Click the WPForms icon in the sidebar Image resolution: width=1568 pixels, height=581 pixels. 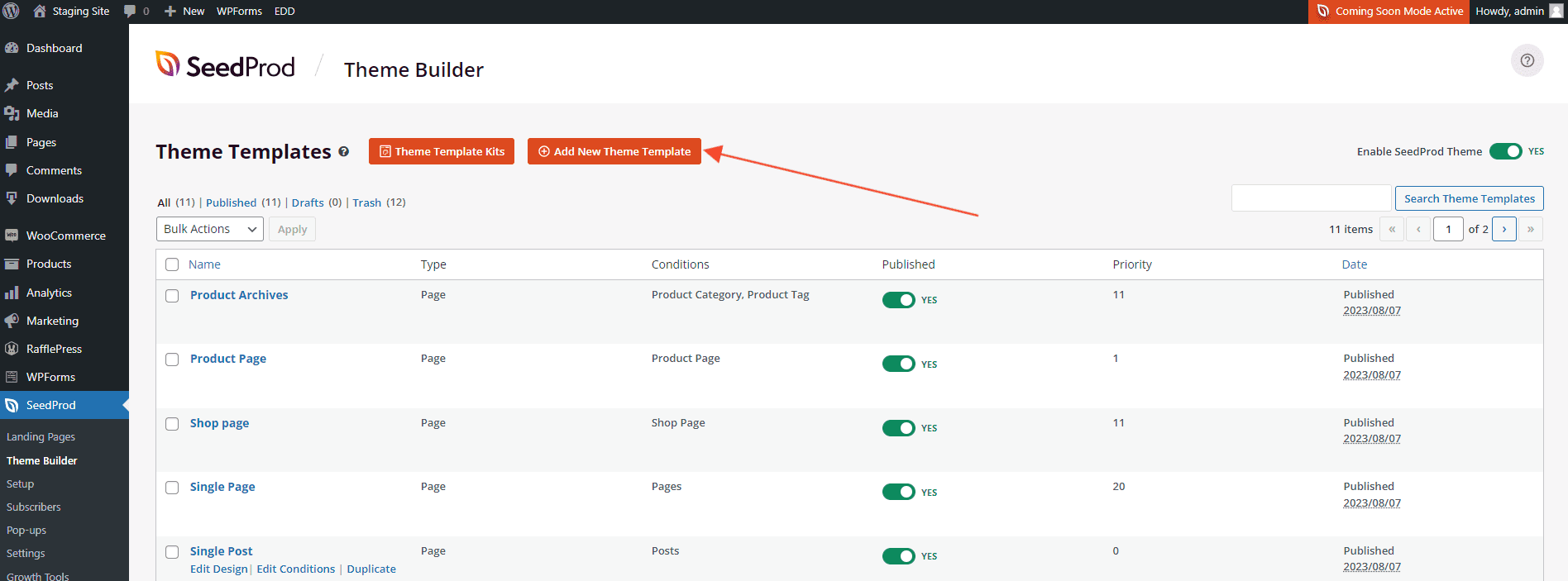pyautogui.click(x=12, y=377)
